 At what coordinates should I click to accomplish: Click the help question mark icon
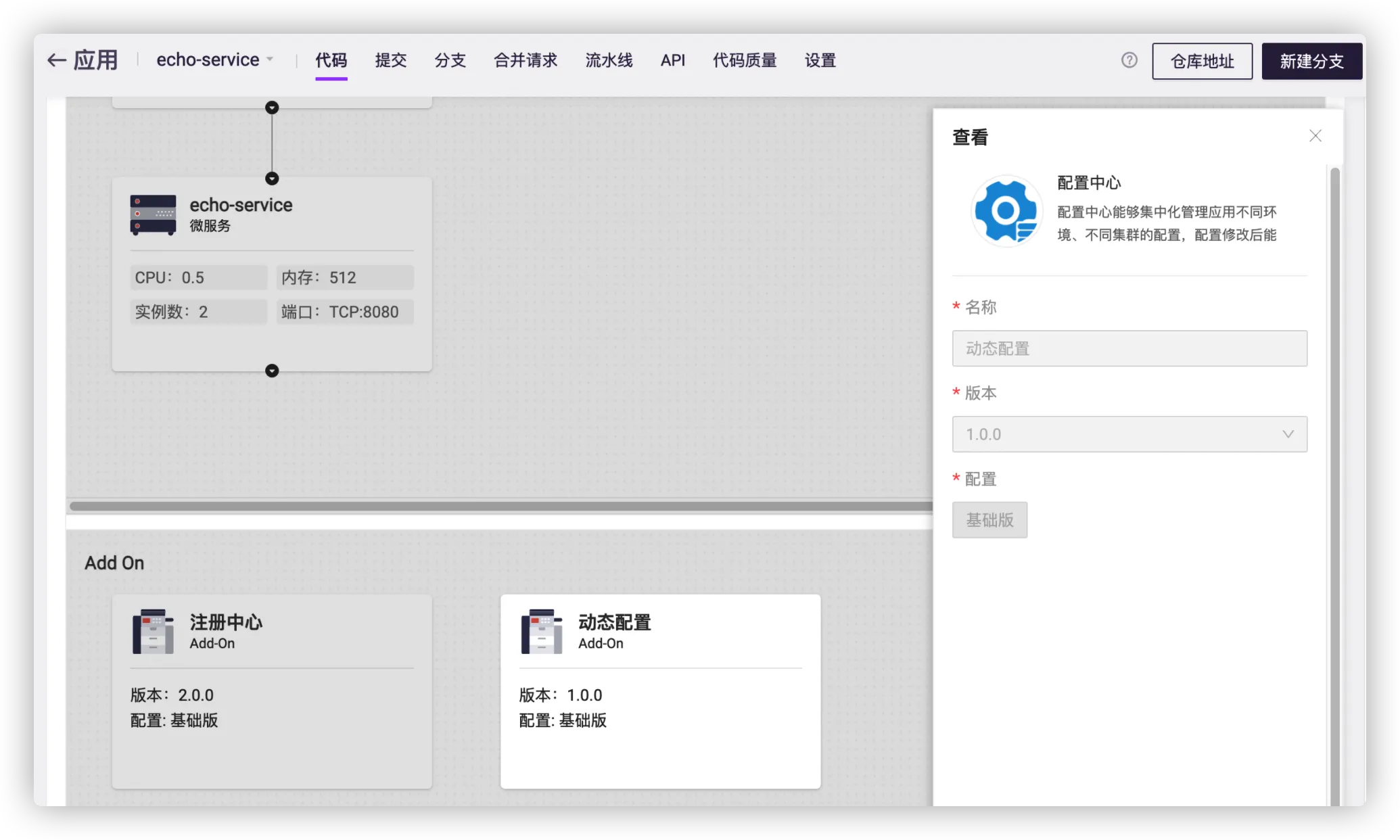pyautogui.click(x=1129, y=60)
